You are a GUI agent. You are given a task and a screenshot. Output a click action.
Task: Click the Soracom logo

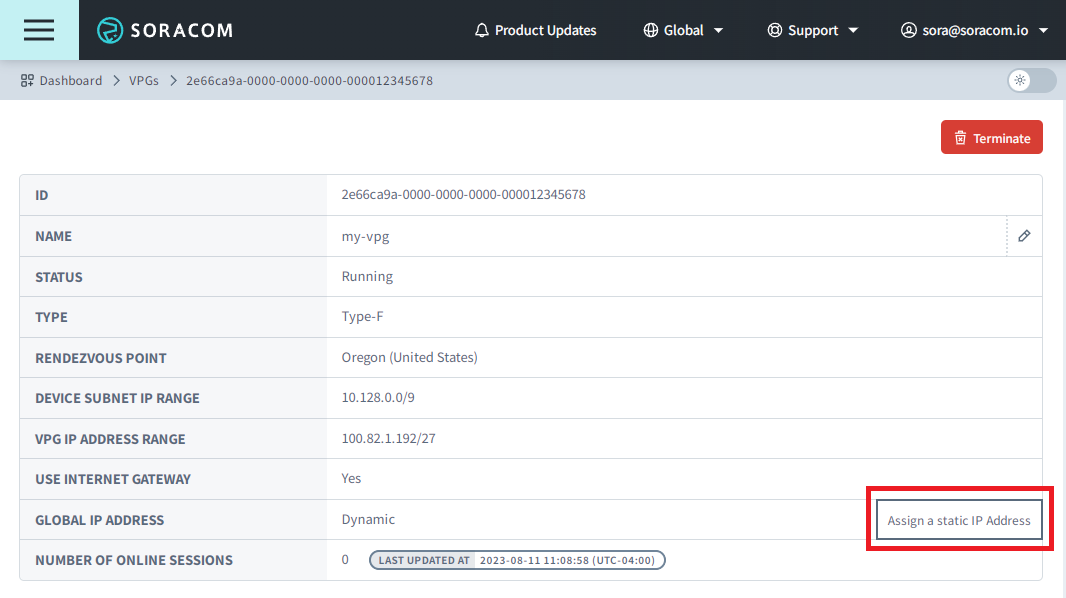(163, 30)
